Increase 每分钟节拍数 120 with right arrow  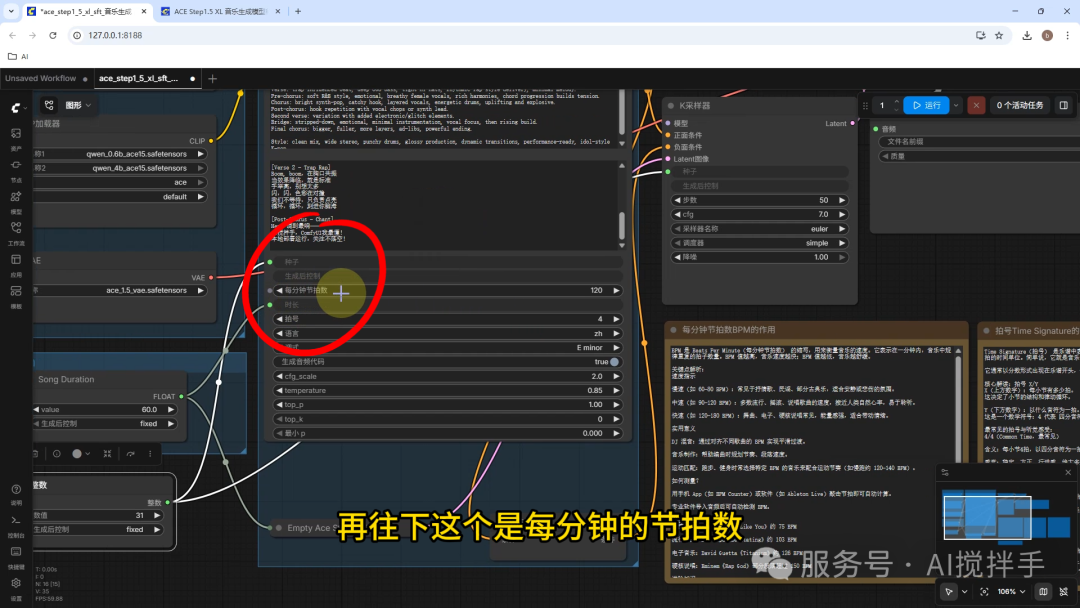tap(616, 291)
